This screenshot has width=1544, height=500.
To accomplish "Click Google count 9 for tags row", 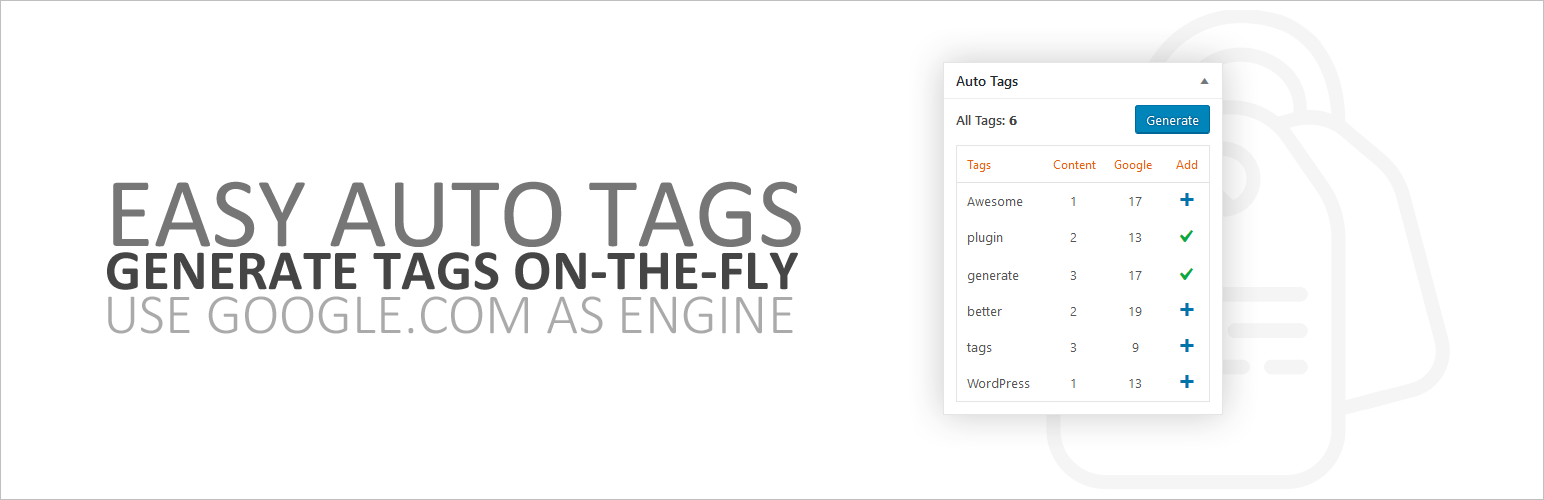I will [1134, 347].
